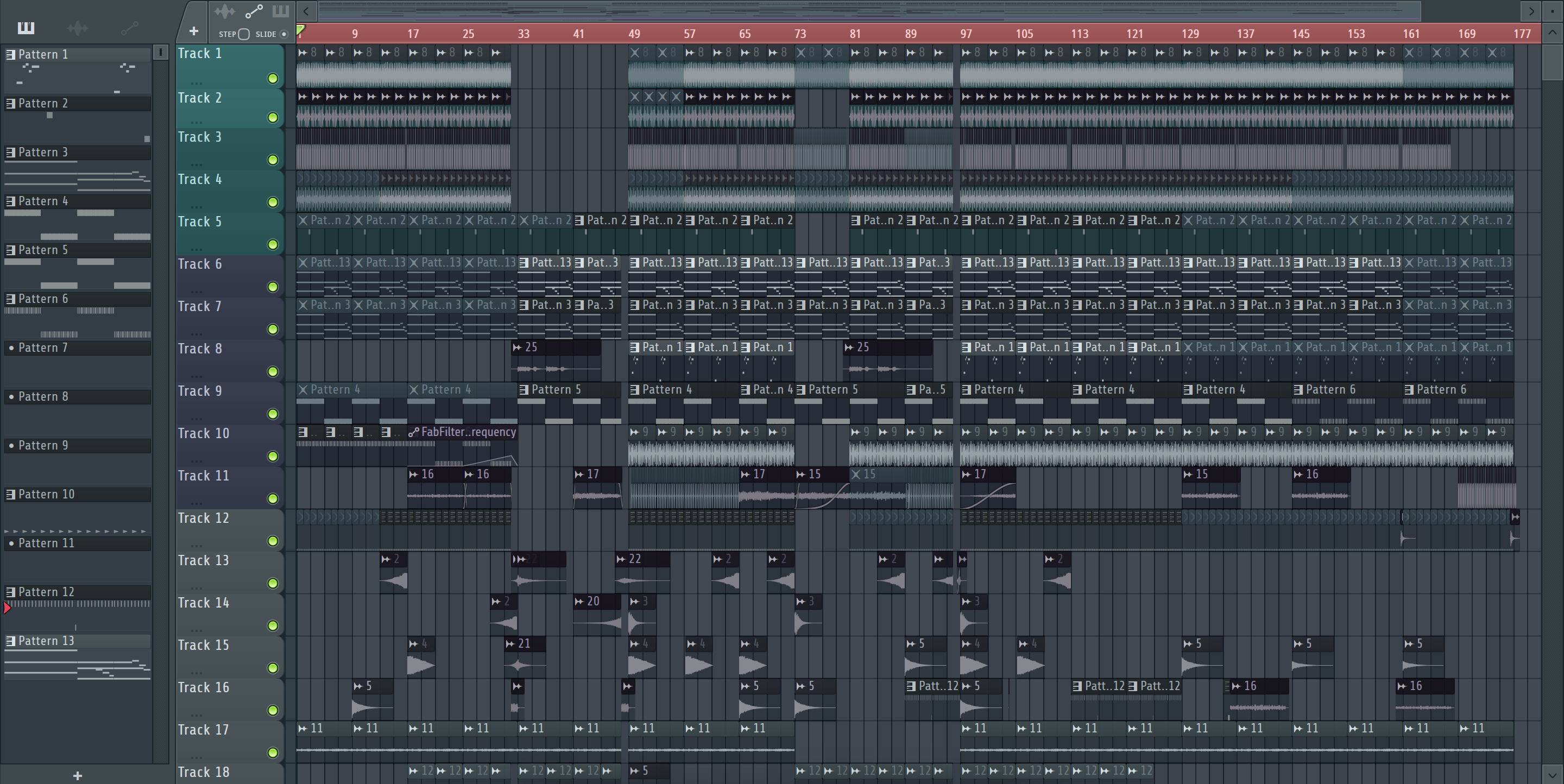Select Pattern 4 in the picker list
Image resolution: width=1564 pixels, height=784 pixels.
(x=78, y=201)
